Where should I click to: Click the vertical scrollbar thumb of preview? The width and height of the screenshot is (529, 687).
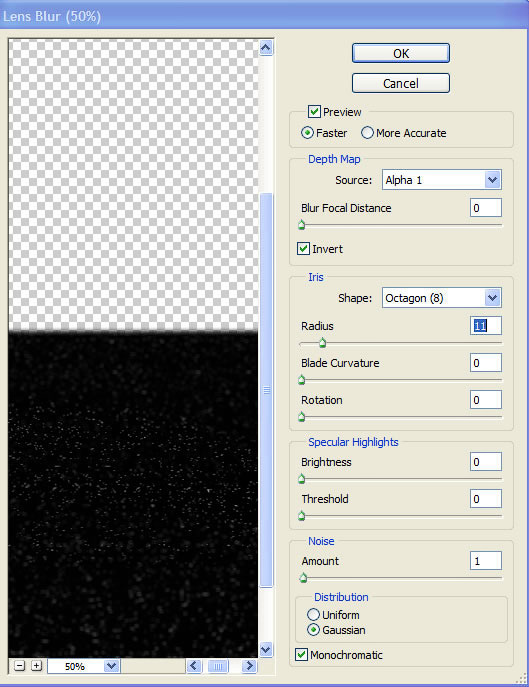pyautogui.click(x=266, y=390)
